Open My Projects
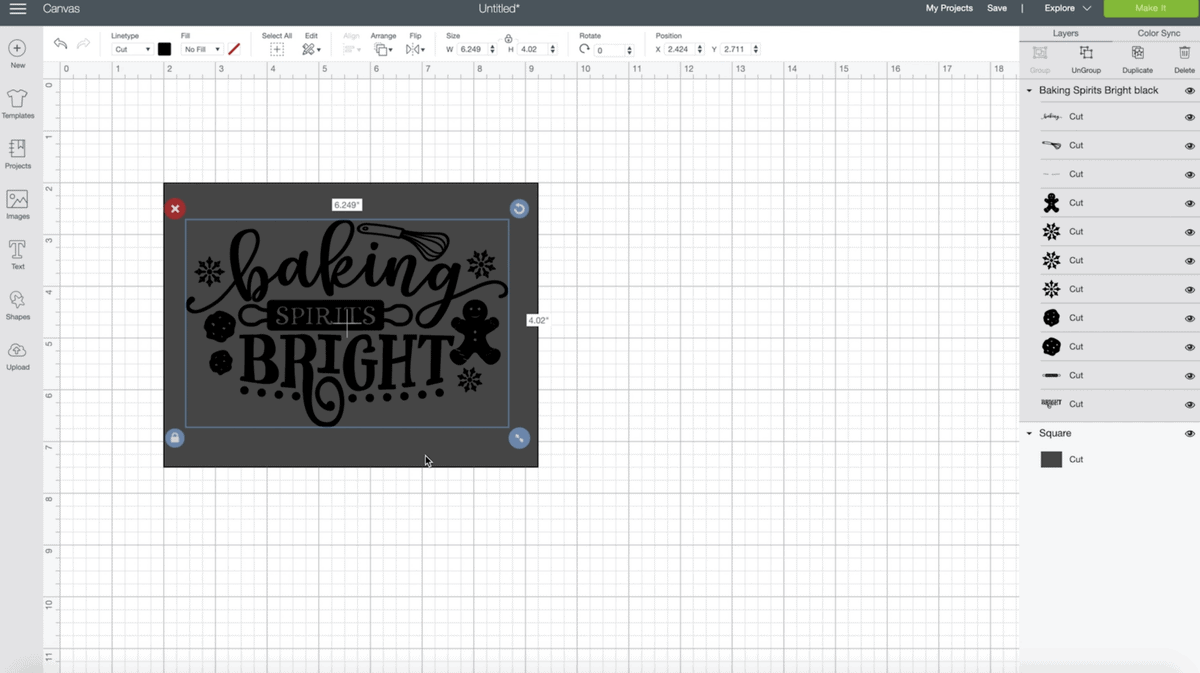 [x=949, y=8]
